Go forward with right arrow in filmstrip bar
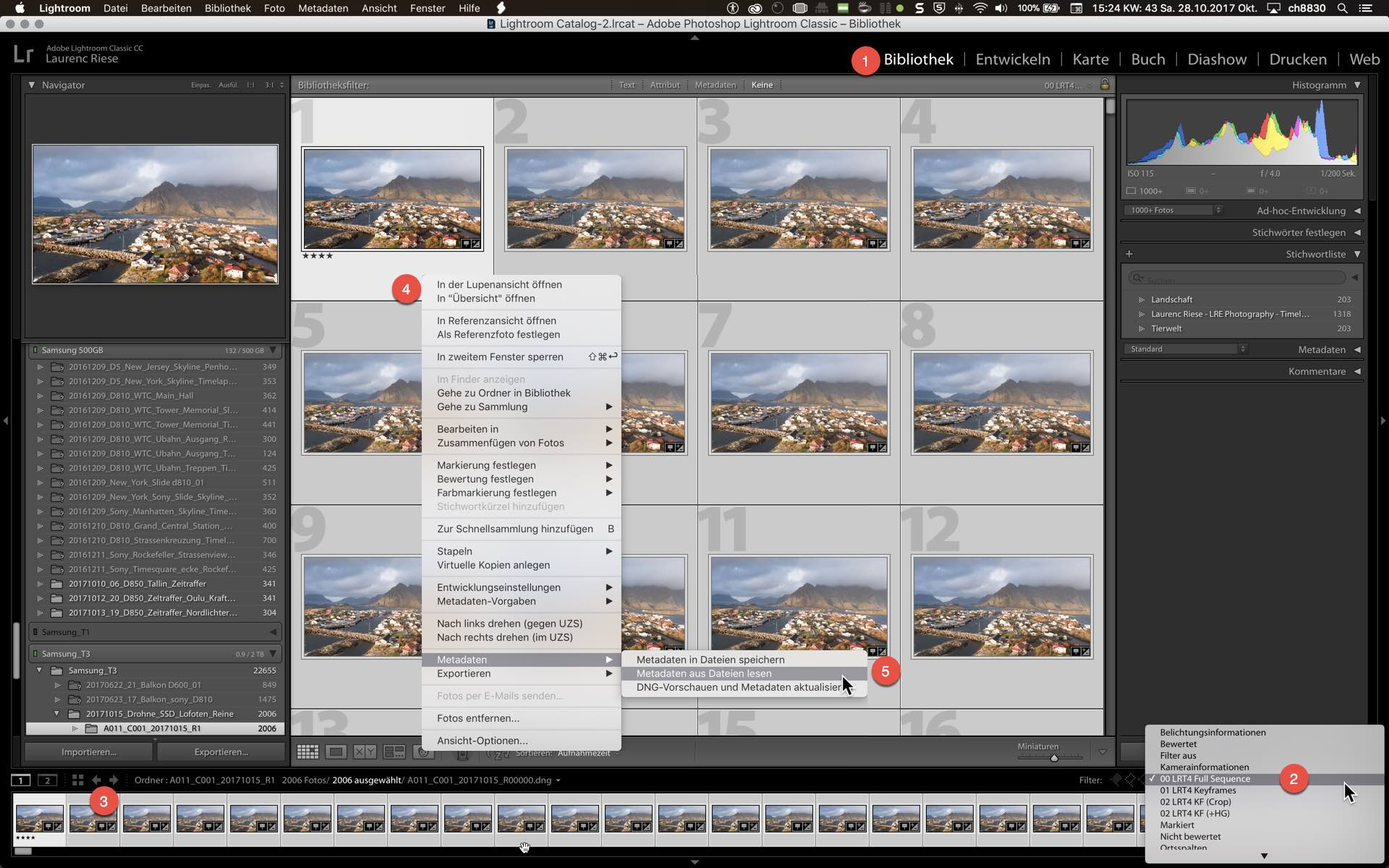The width and height of the screenshot is (1389, 868). click(x=114, y=780)
